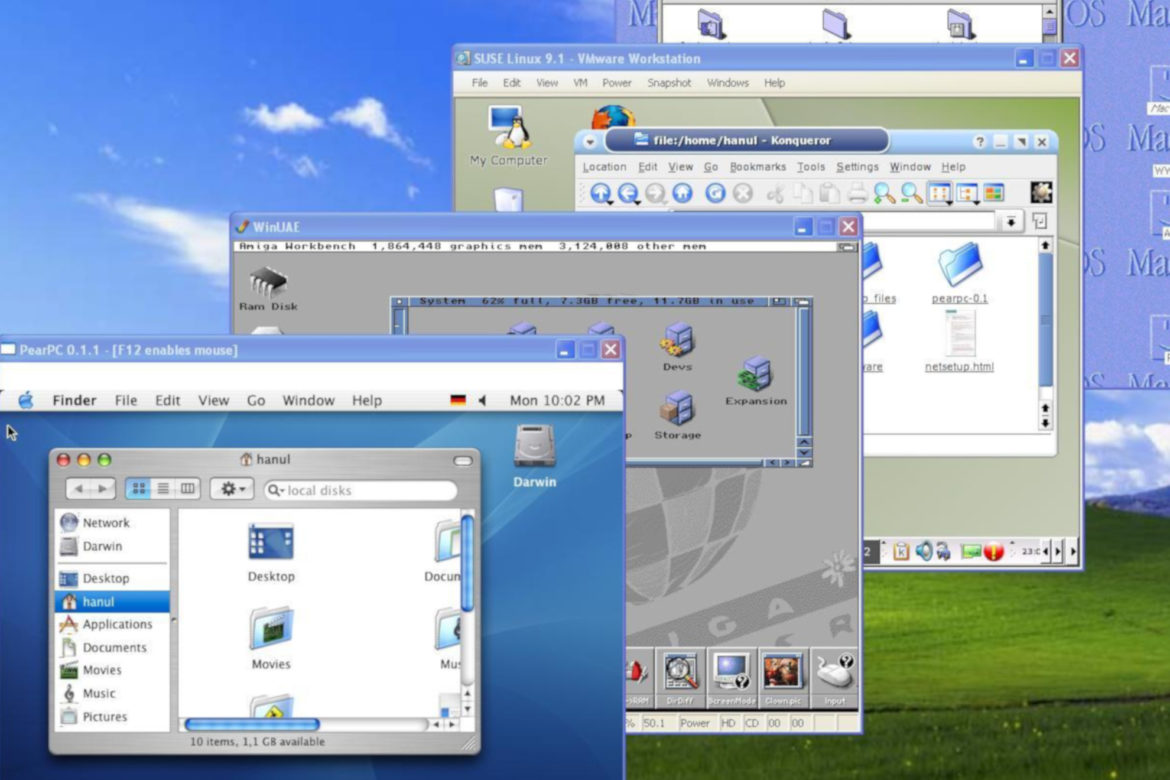Click the Clown.pic icon in Amiga dock
The image size is (1170, 780).
pos(782,678)
